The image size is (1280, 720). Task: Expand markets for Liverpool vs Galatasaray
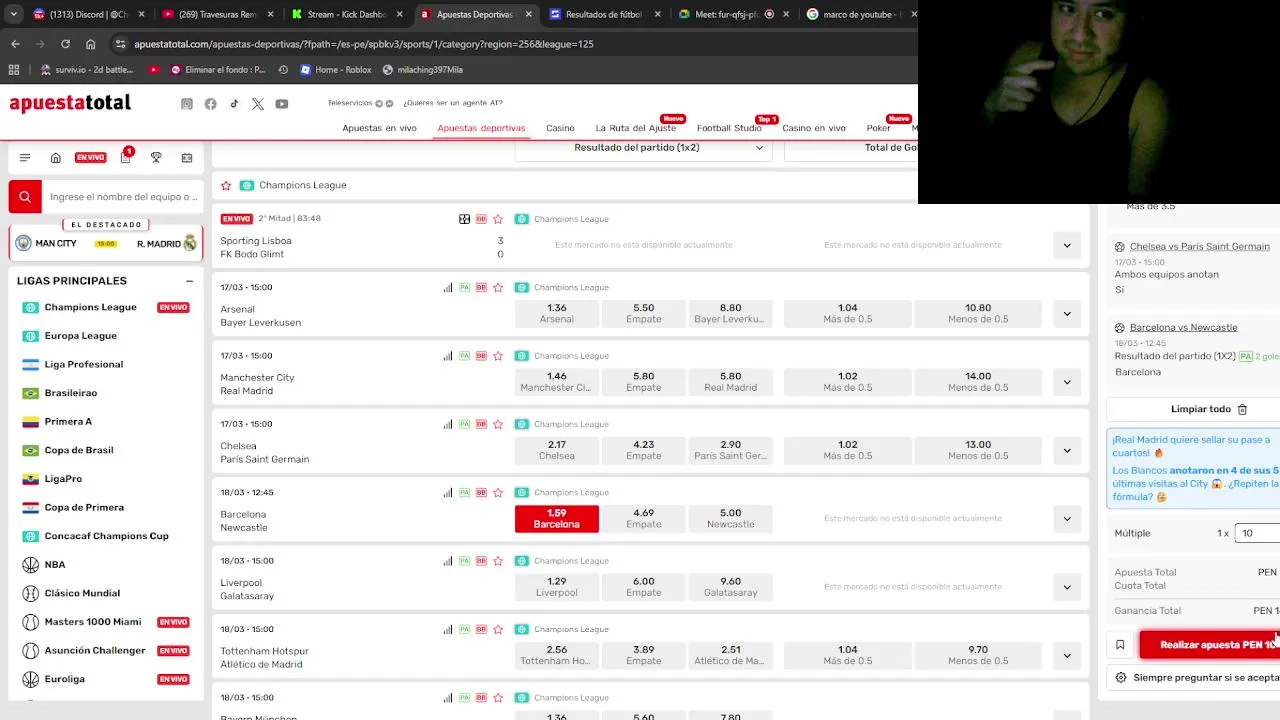(1067, 587)
